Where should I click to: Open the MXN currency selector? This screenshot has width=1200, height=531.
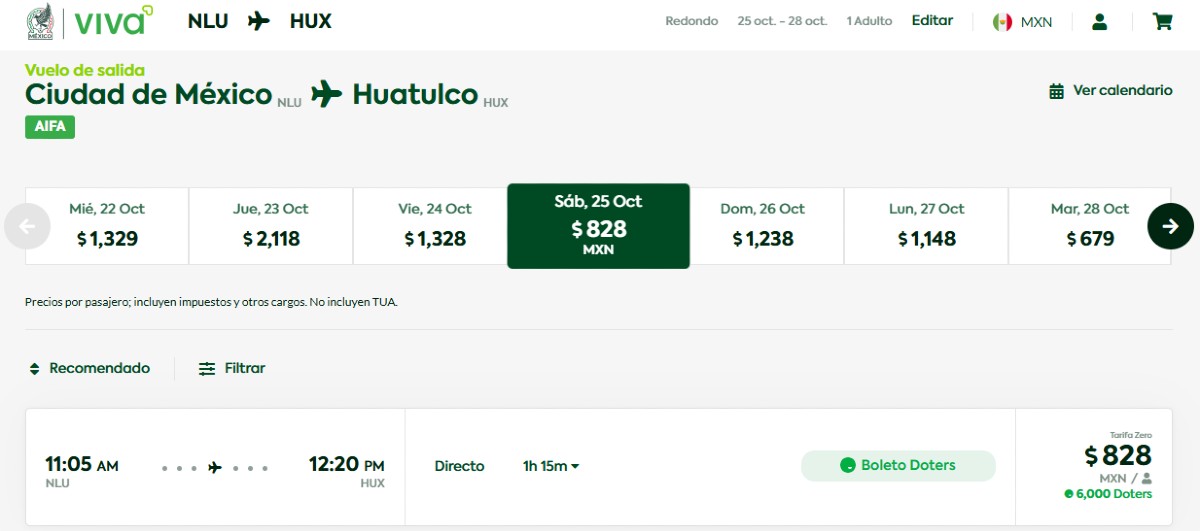[1036, 22]
